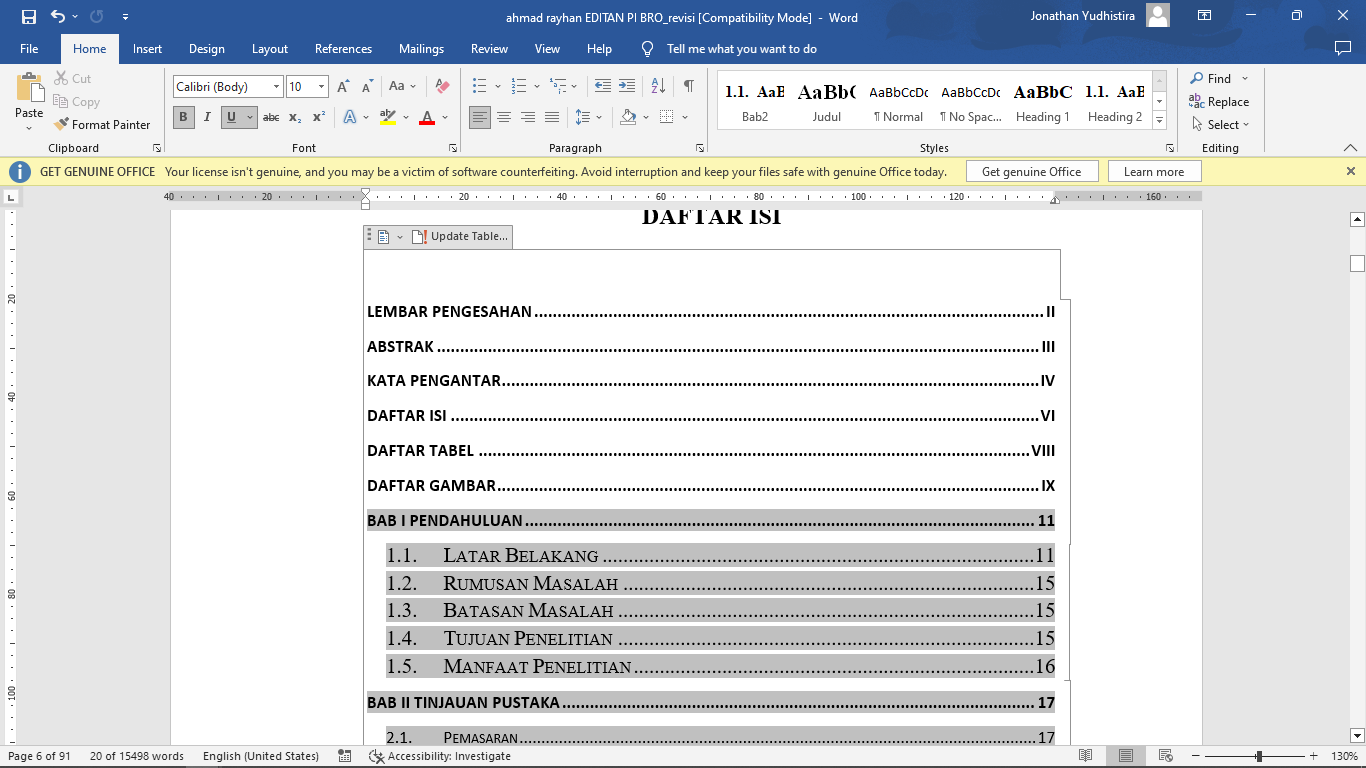Screen dimensions: 1366x768
Task: Justify paragraph text
Action: [552, 117]
